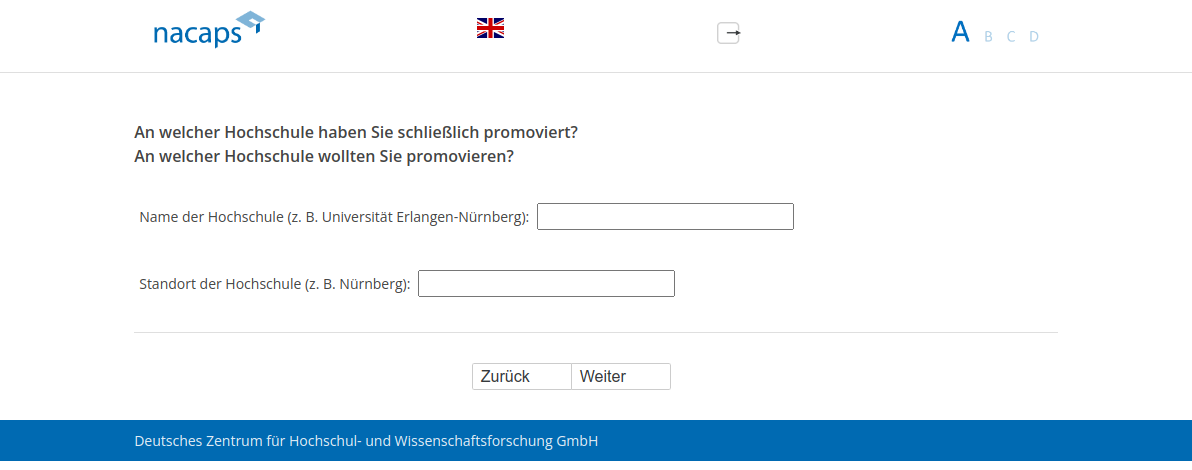Switch language via the UK flag
Screen dimensions: 1192x470
[x=490, y=28]
